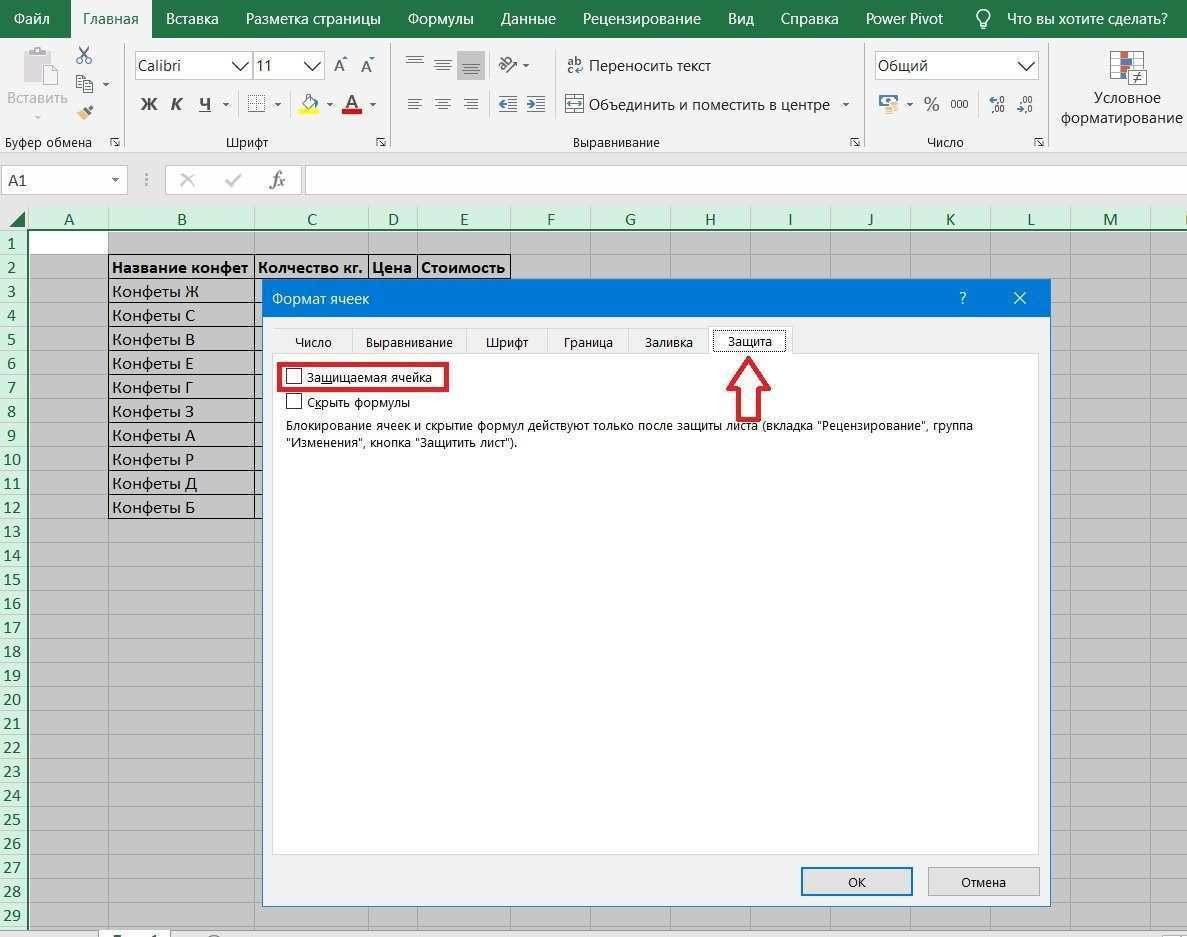This screenshot has width=1187, height=937.
Task: Apply bold formatting with the Ж icon
Action: click(x=149, y=103)
